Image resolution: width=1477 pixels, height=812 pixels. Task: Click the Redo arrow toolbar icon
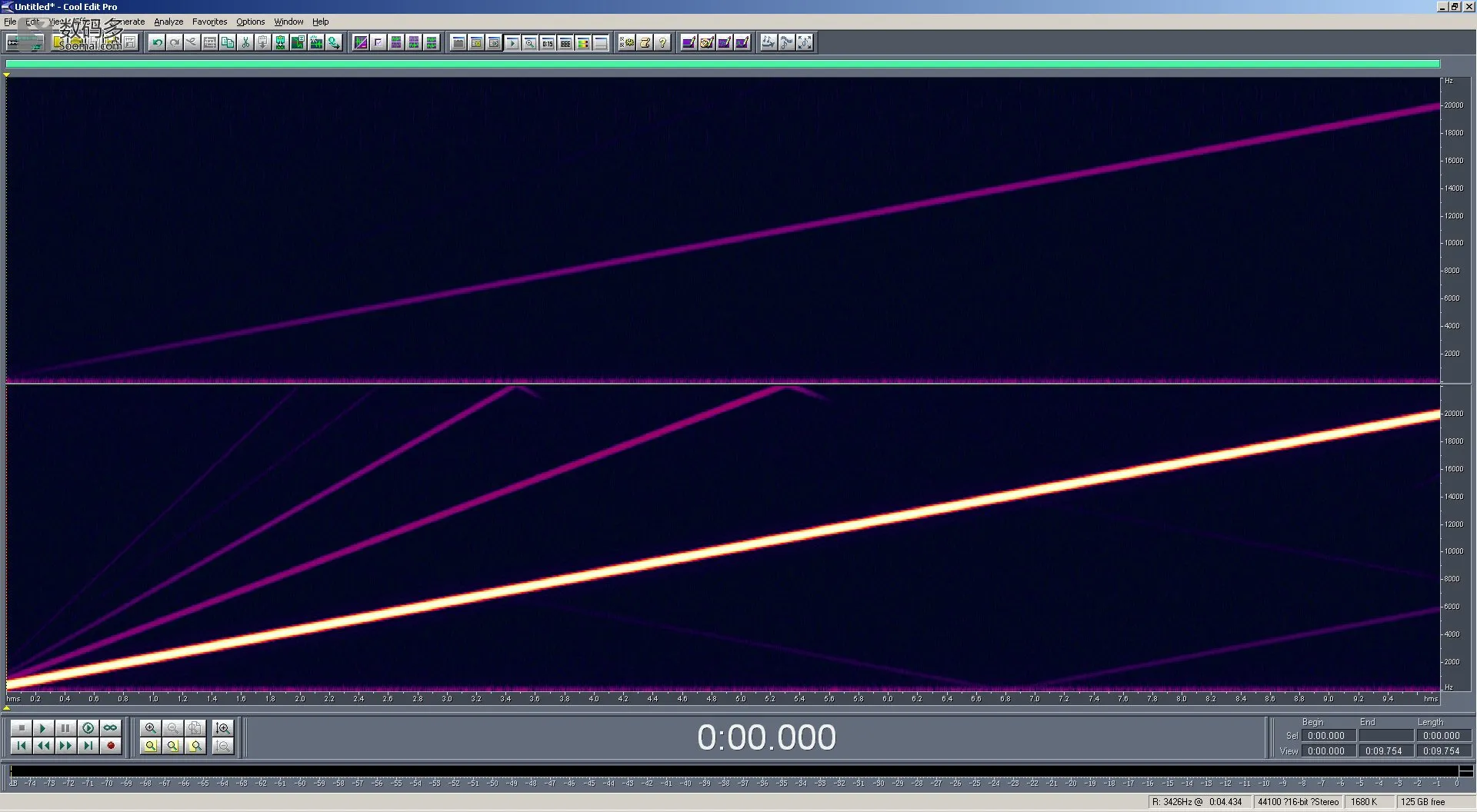pyautogui.click(x=175, y=42)
